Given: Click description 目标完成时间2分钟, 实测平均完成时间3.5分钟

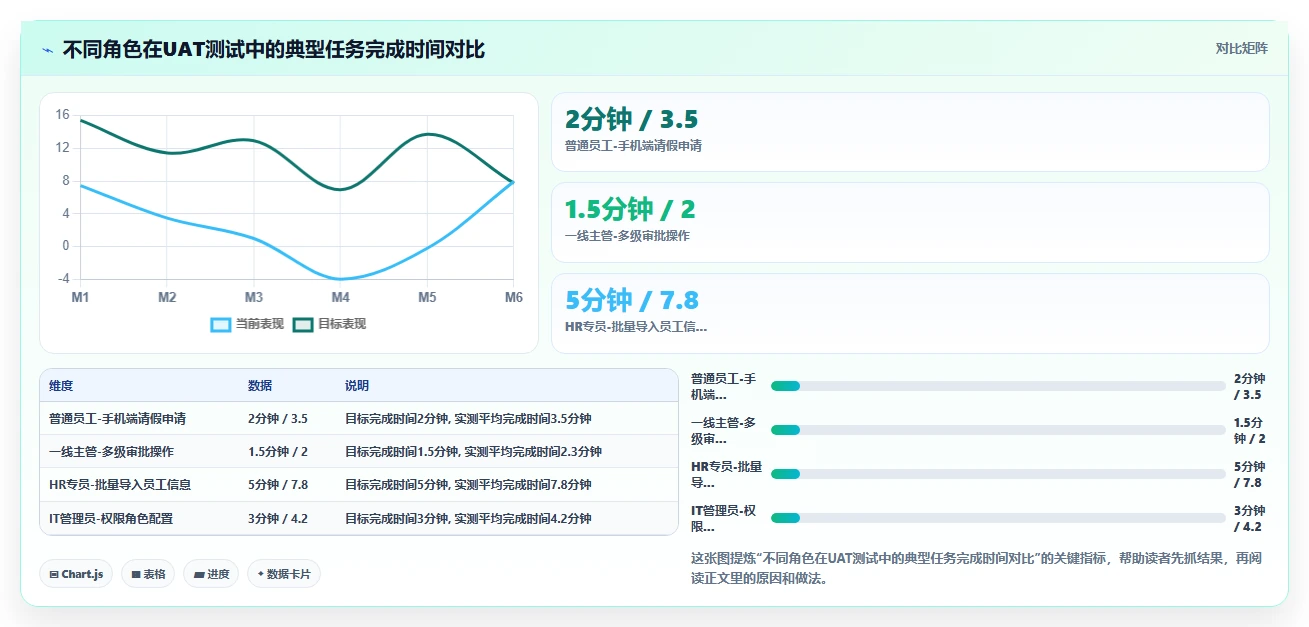Looking at the screenshot, I should pyautogui.click(x=468, y=419).
